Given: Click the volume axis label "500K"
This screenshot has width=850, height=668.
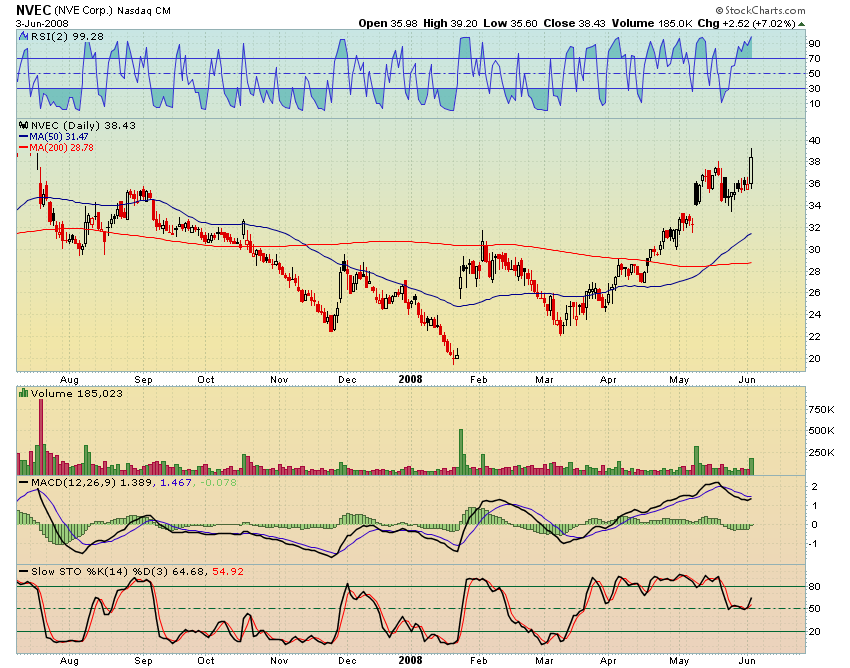Looking at the screenshot, I should pos(821,431).
